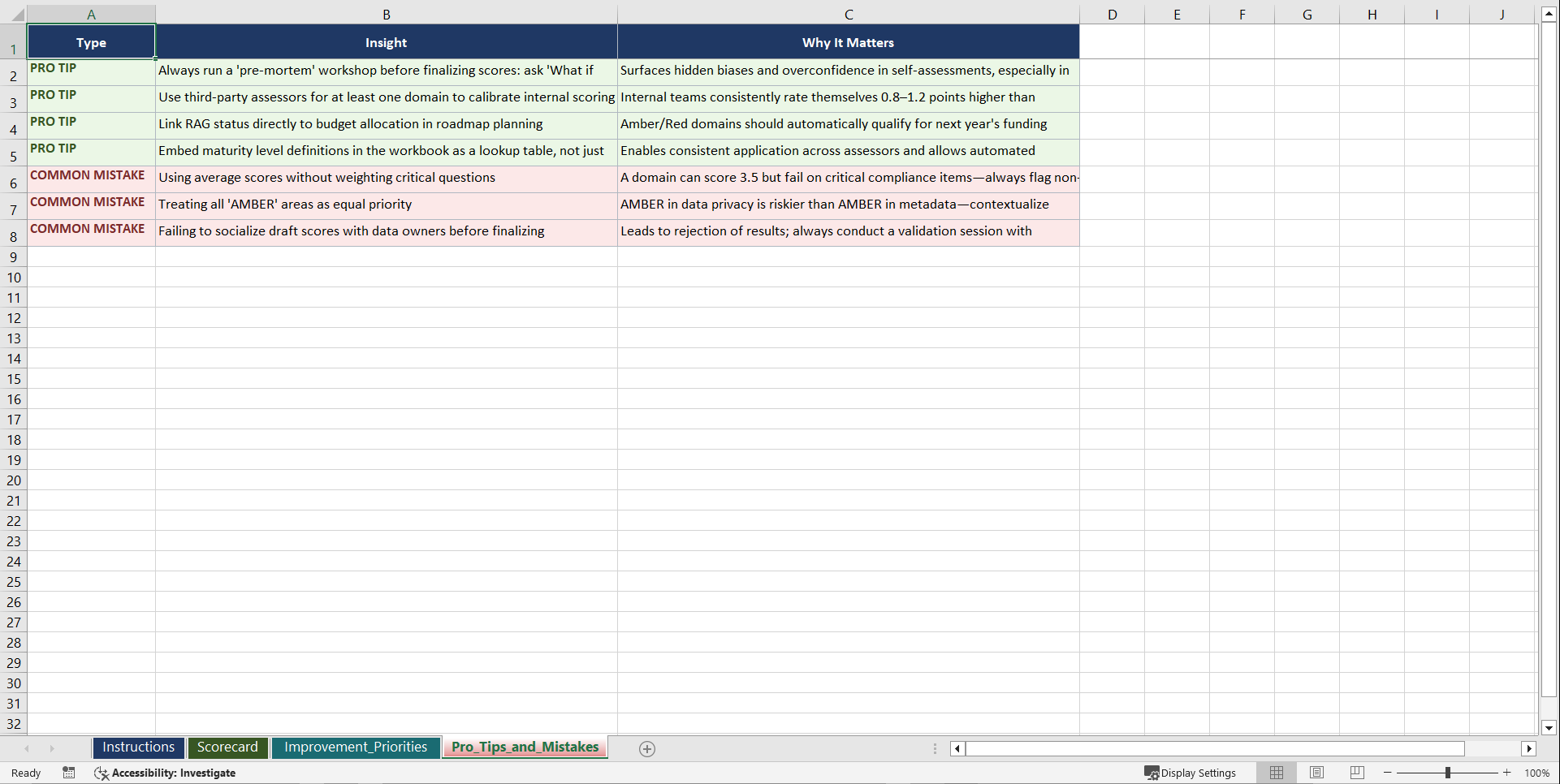Open the Improvement_Priorities sheet
The height and width of the screenshot is (784, 1560).
click(356, 747)
